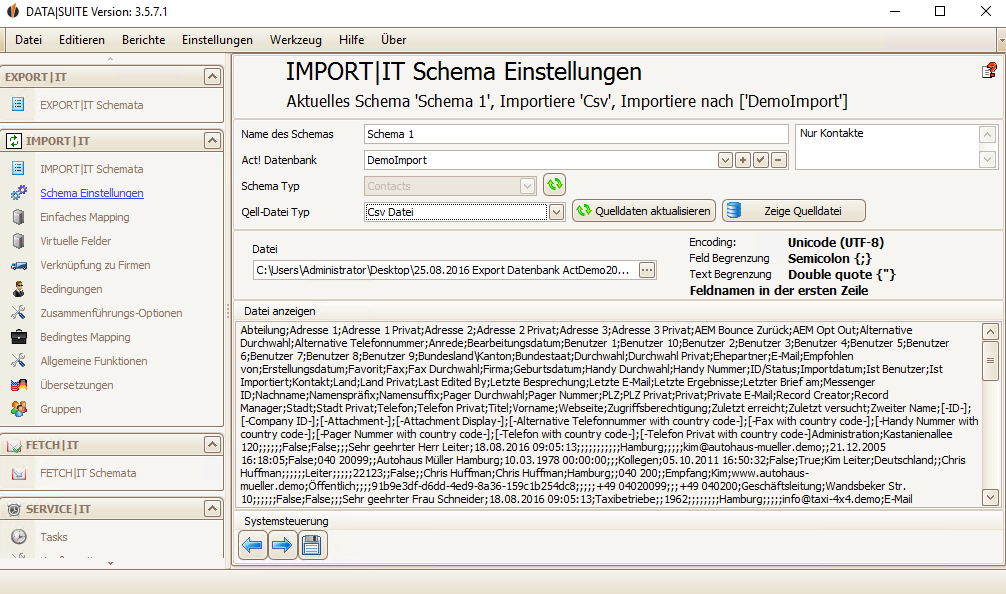Open the Editieren menu
The height and width of the screenshot is (594, 1006).
pos(81,40)
